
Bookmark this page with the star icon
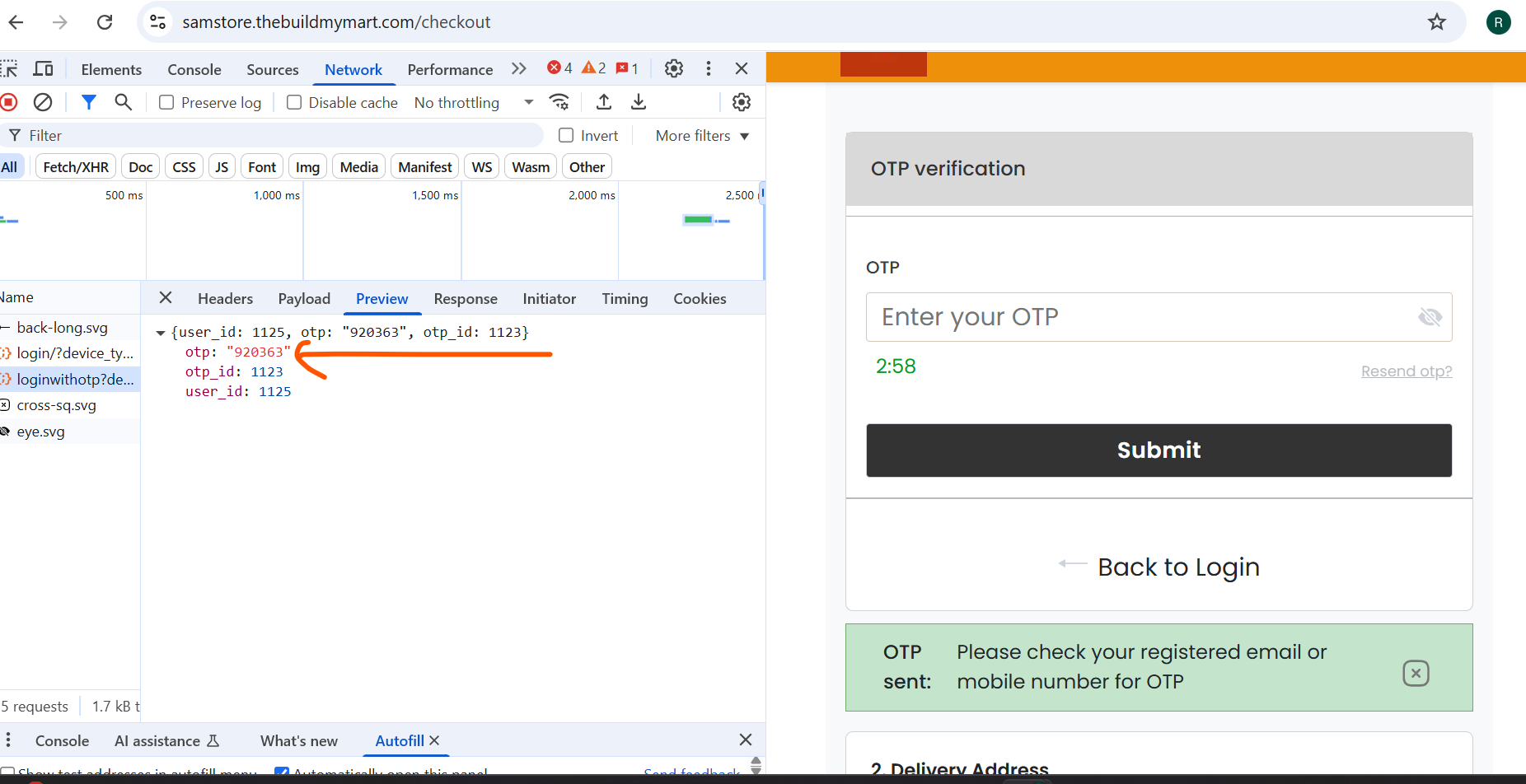pyautogui.click(x=1437, y=22)
